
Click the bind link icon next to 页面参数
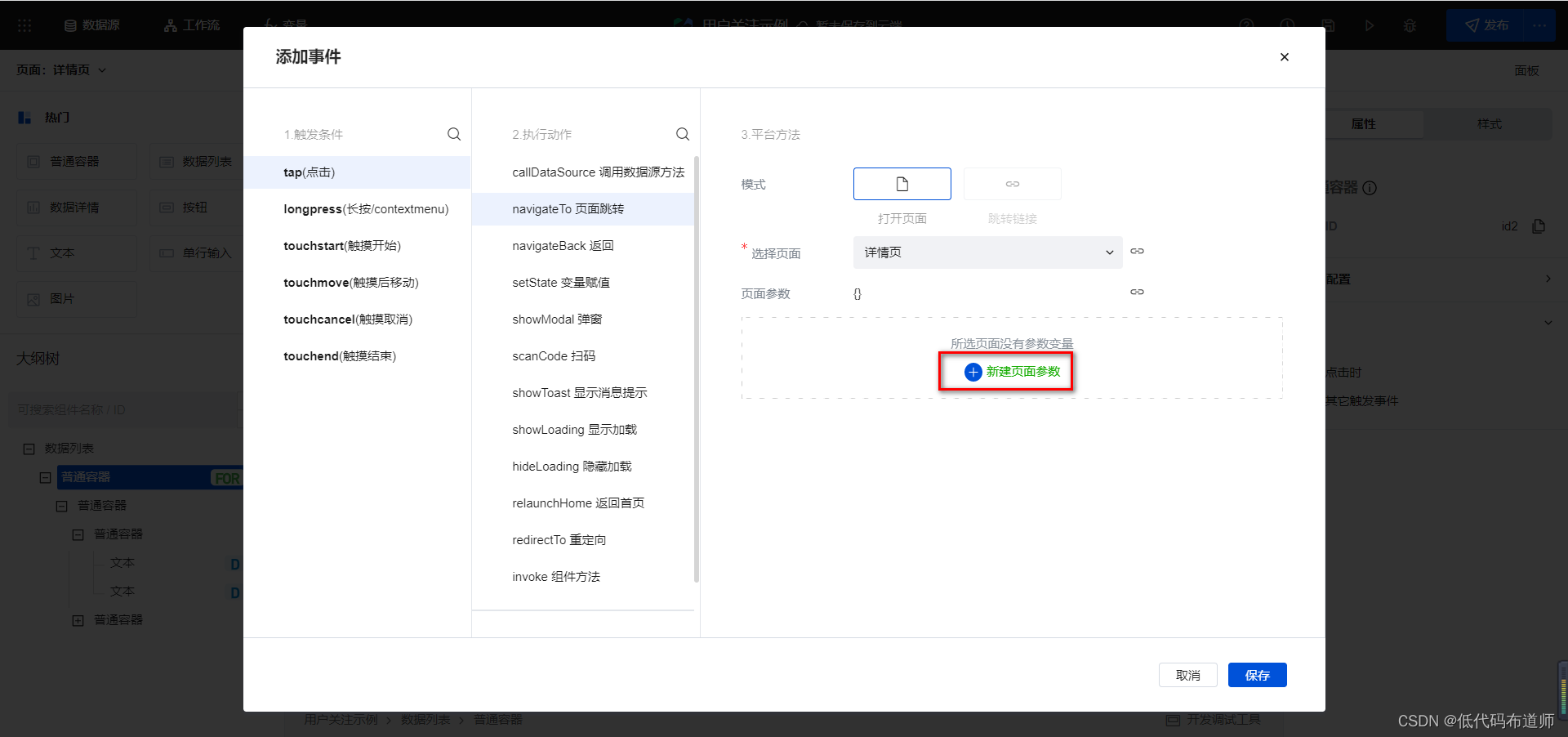[x=1137, y=292]
